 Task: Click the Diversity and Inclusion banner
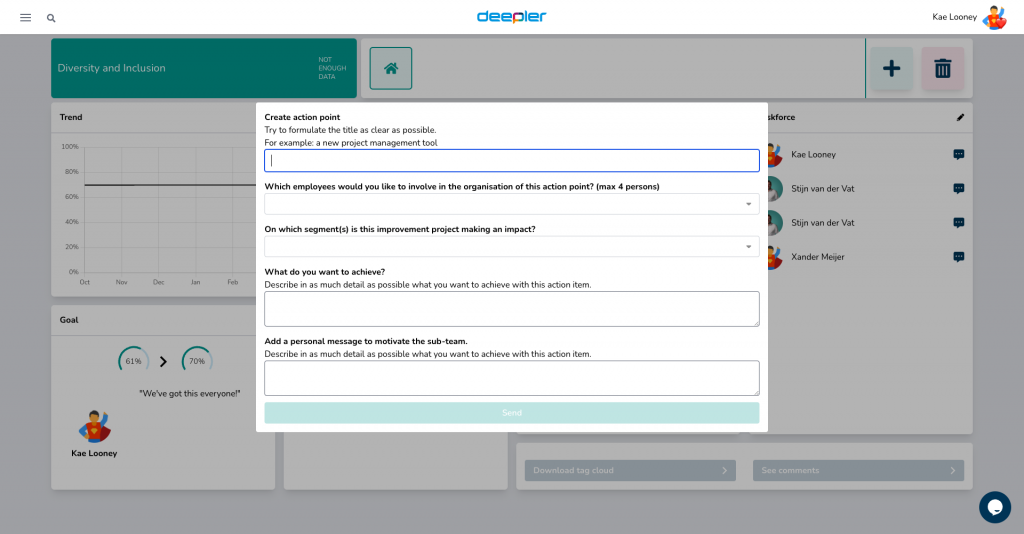pos(204,68)
